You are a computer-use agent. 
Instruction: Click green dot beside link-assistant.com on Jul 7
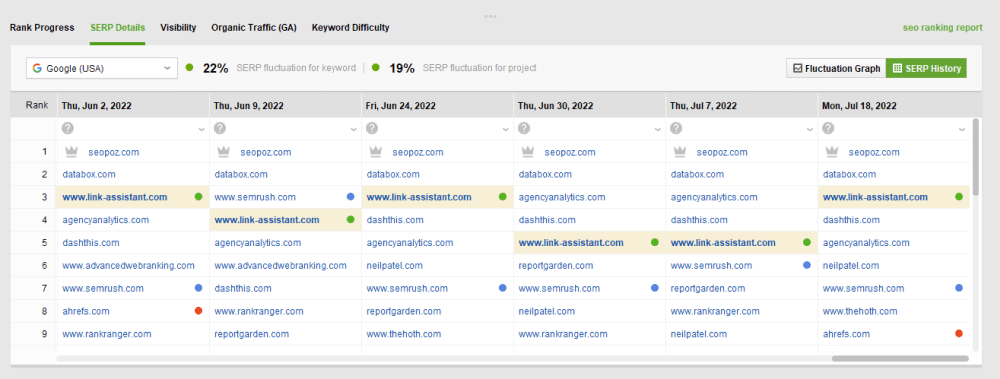pos(807,242)
